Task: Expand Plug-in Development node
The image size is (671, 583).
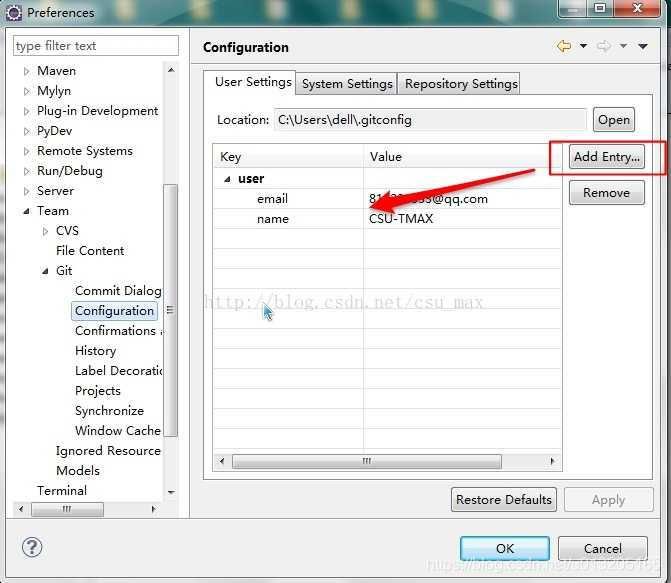Action: click(x=27, y=111)
